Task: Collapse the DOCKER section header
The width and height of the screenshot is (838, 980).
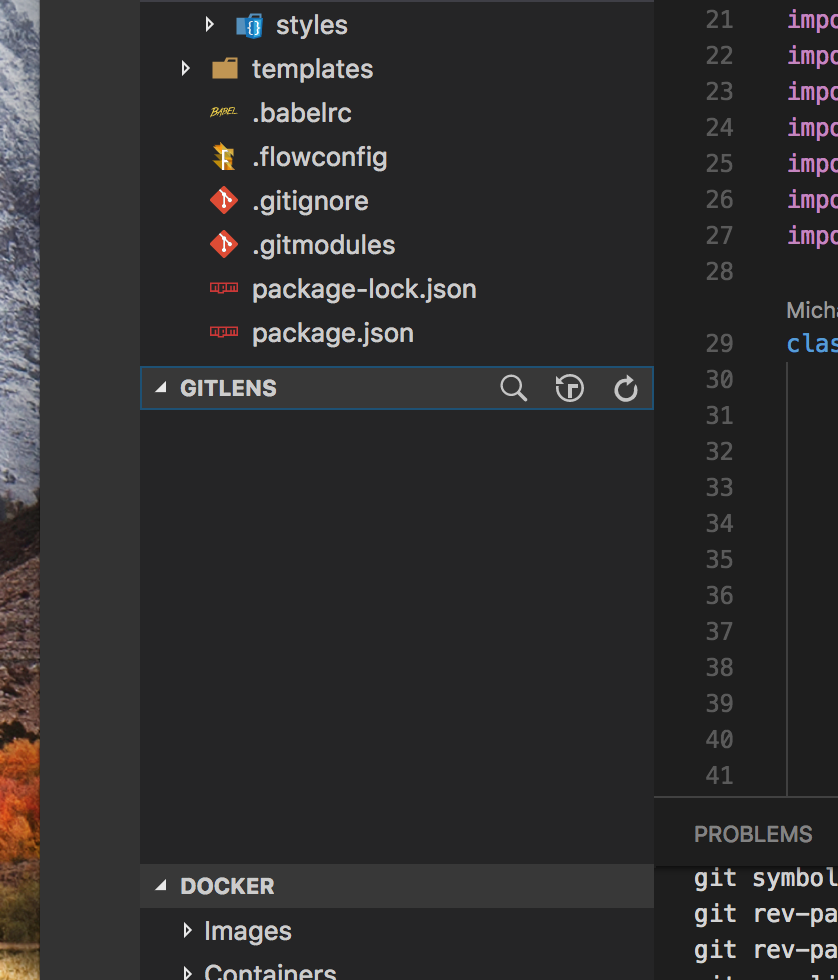Action: click(160, 885)
